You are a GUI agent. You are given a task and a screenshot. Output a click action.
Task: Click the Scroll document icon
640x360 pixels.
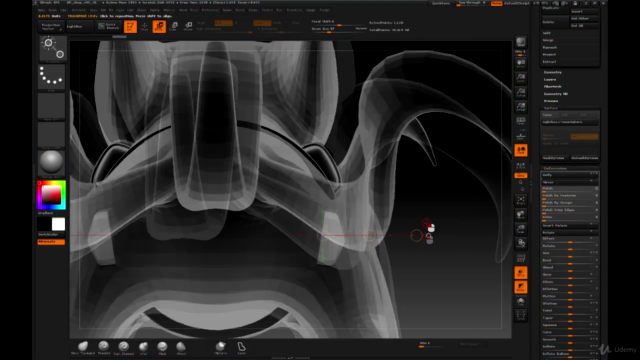tap(521, 64)
